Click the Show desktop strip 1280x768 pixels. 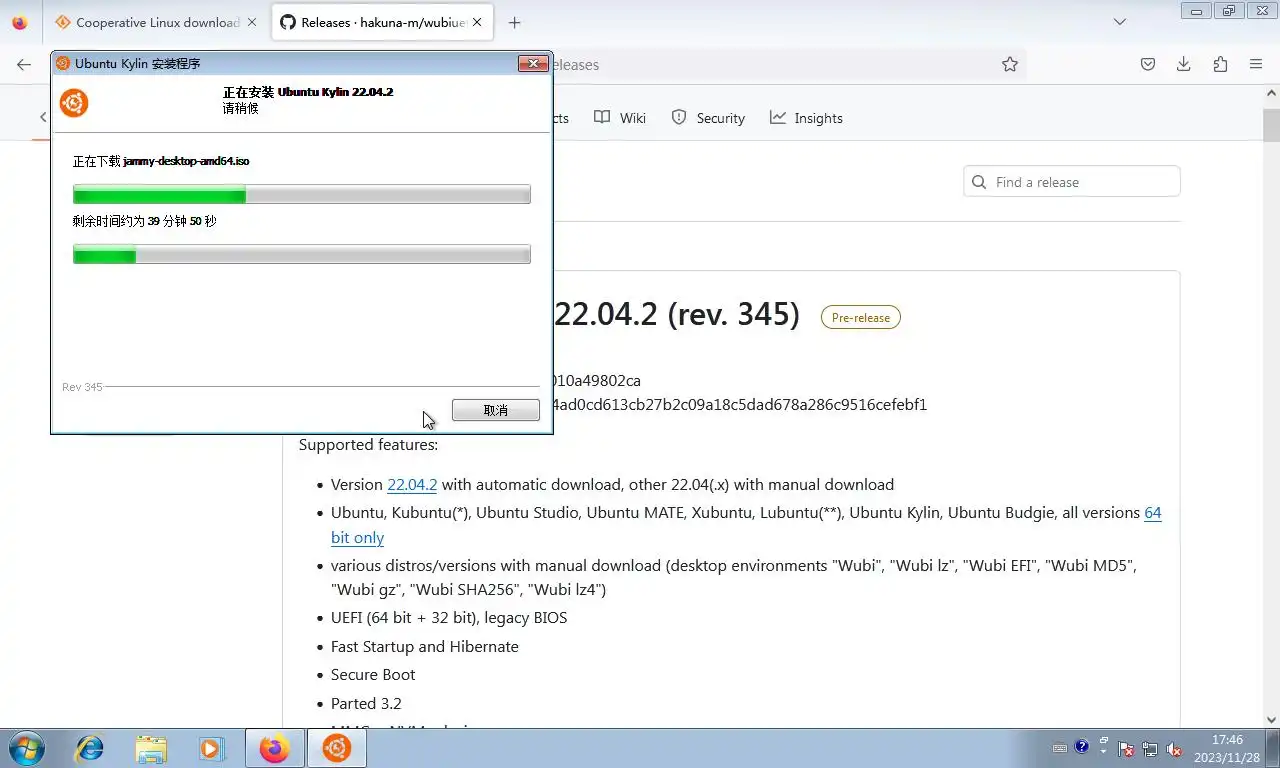pyautogui.click(x=1272, y=748)
